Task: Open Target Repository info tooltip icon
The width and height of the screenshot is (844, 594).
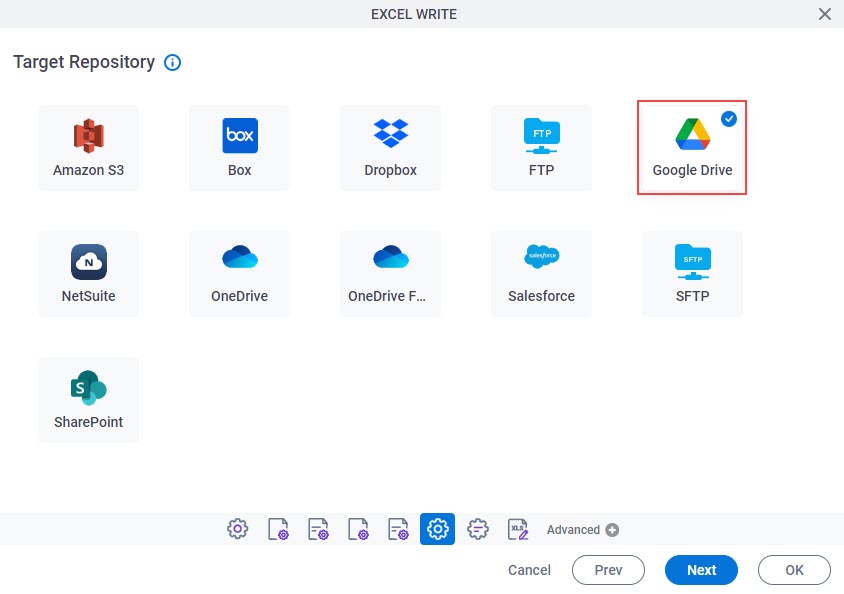Action: pyautogui.click(x=172, y=62)
